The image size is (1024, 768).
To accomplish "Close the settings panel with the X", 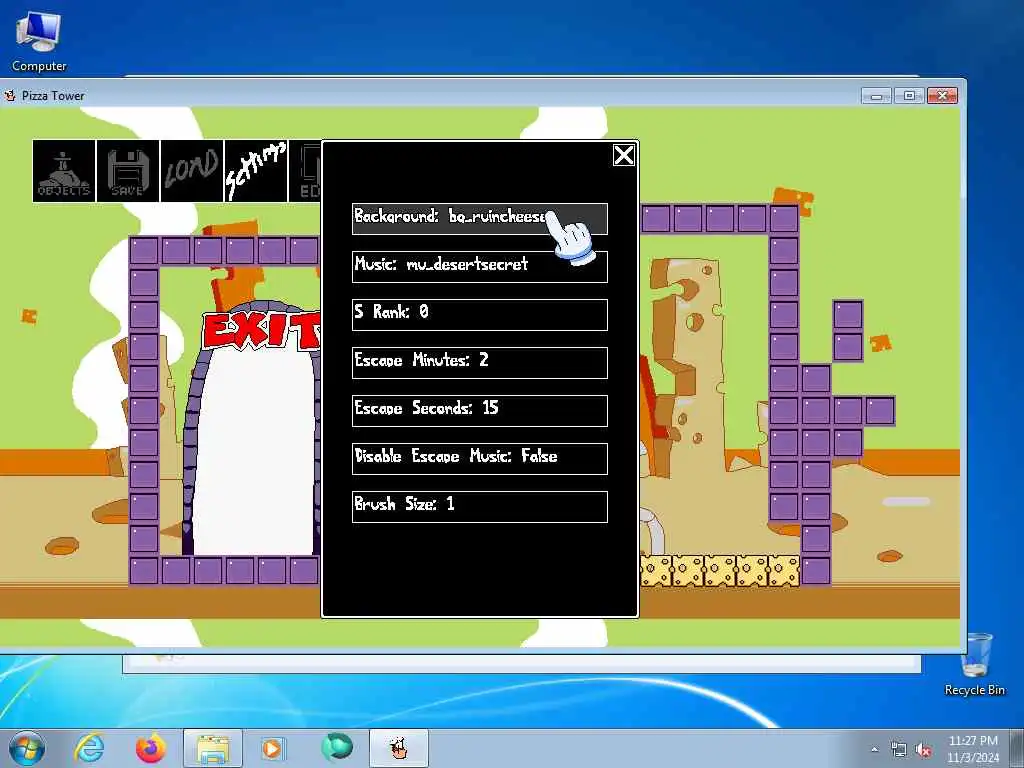I will pyautogui.click(x=624, y=155).
